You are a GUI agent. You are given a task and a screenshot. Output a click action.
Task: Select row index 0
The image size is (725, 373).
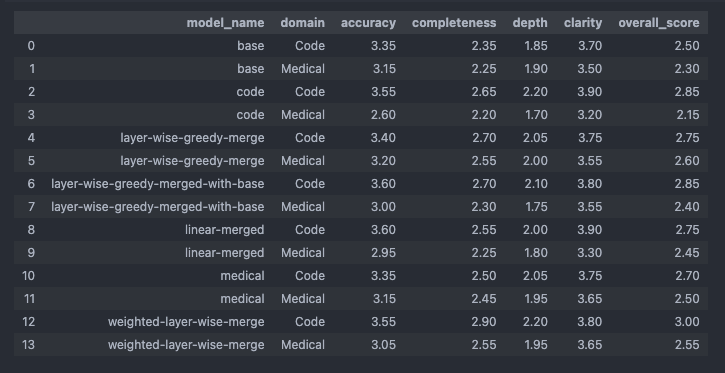31,46
